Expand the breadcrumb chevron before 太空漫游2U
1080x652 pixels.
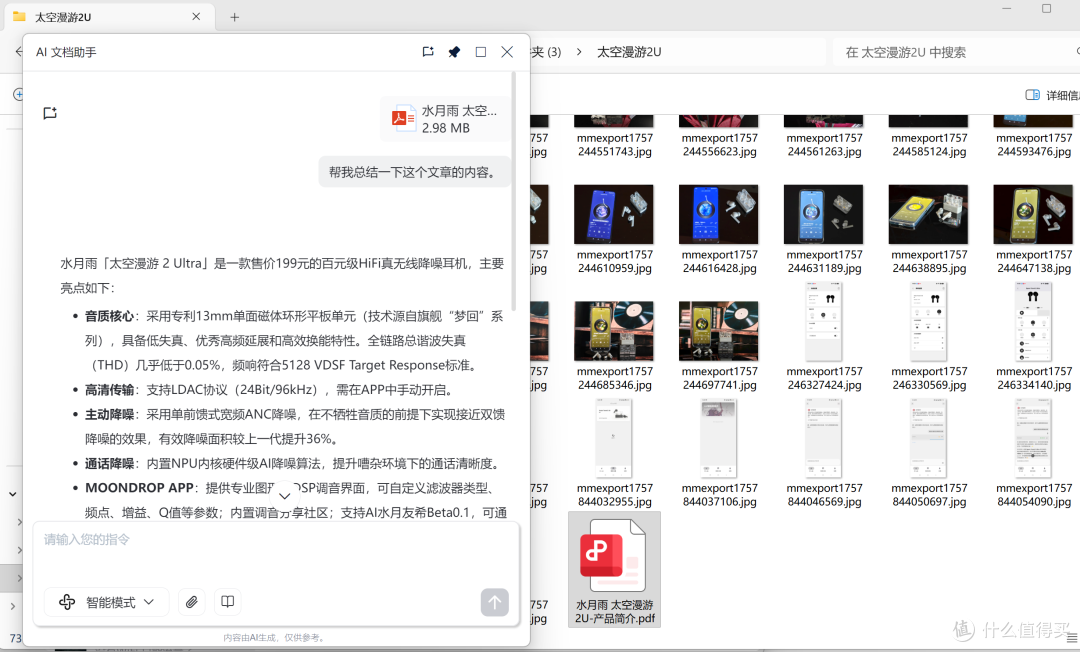579,52
